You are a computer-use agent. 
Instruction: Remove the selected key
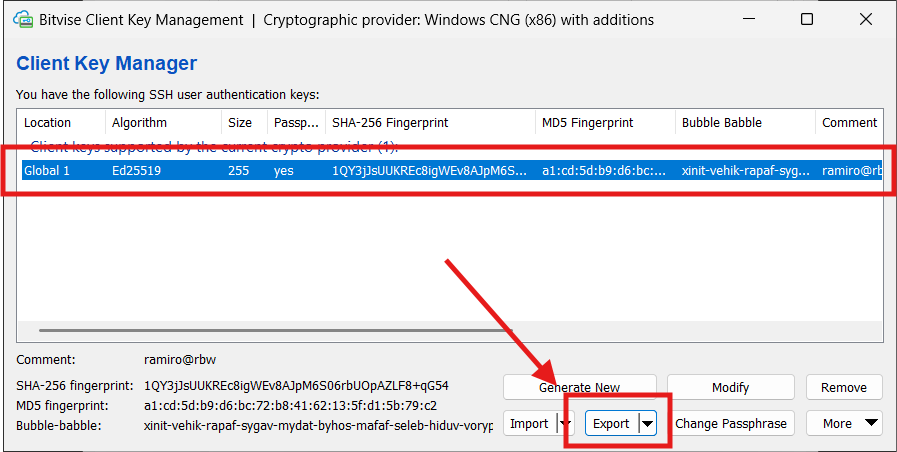click(x=844, y=387)
